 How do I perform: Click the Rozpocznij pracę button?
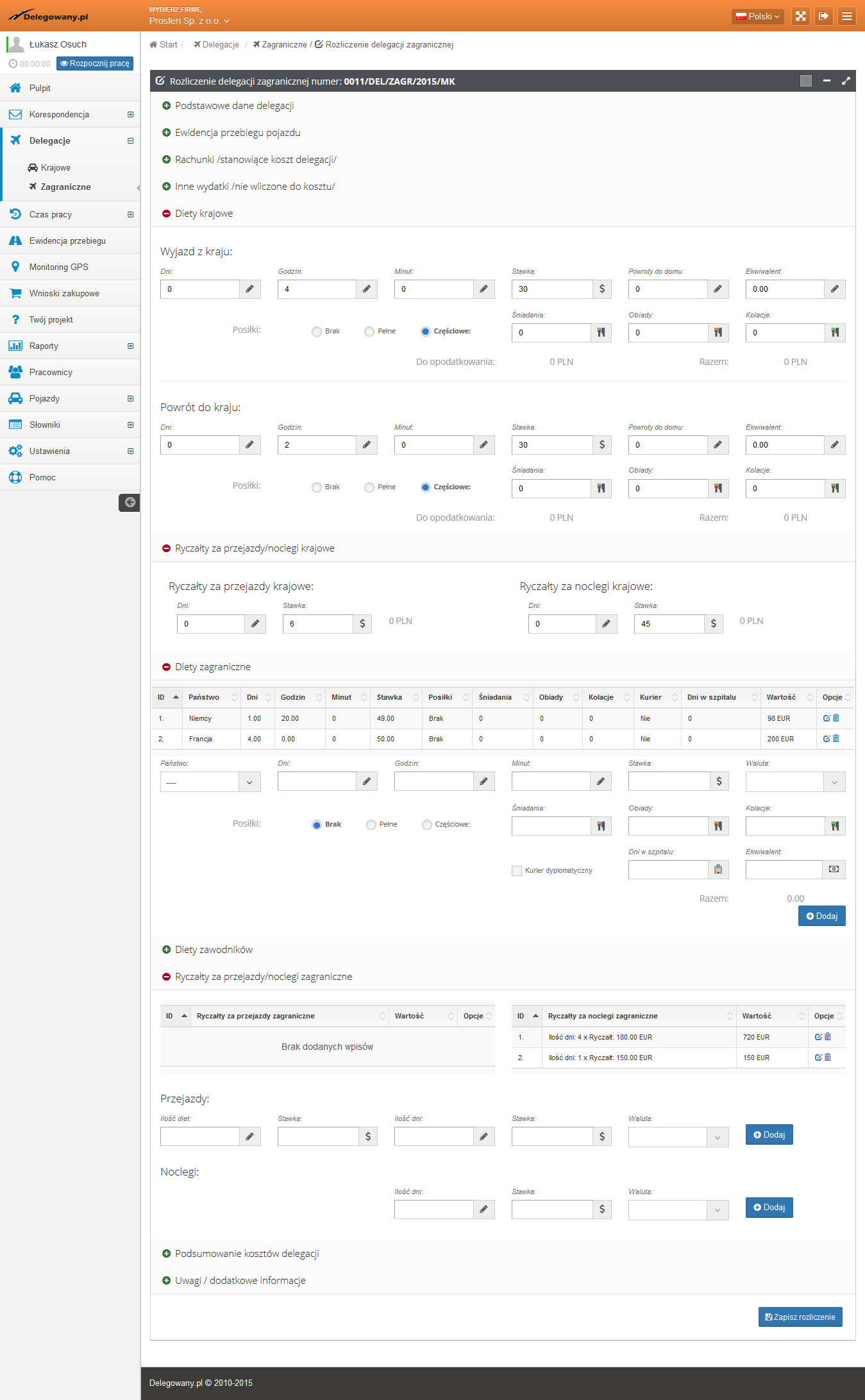tap(95, 63)
